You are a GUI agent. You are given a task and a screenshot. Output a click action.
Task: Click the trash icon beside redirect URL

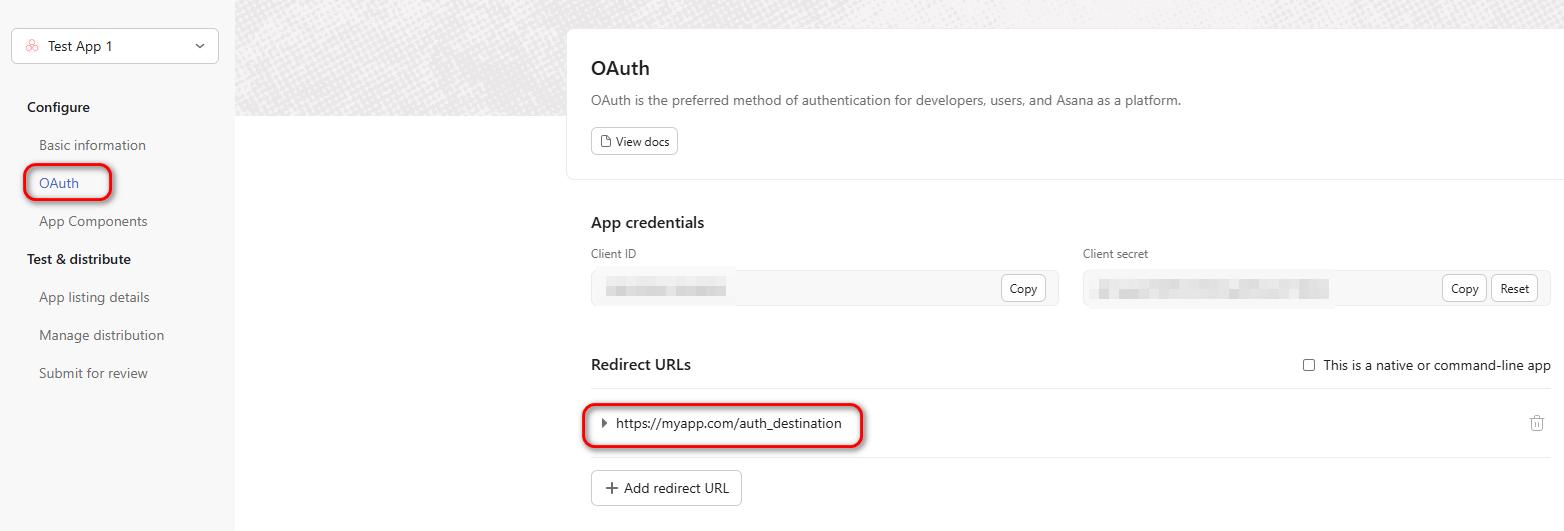point(1537,423)
